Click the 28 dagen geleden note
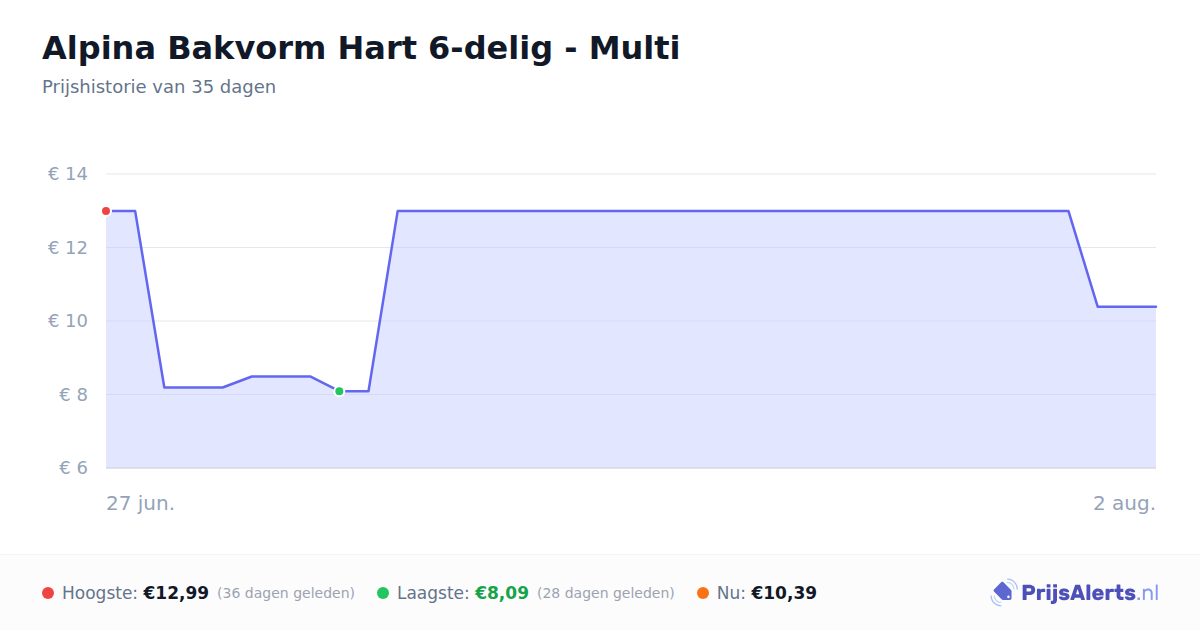Image resolution: width=1200 pixels, height=630 pixels. [x=606, y=593]
